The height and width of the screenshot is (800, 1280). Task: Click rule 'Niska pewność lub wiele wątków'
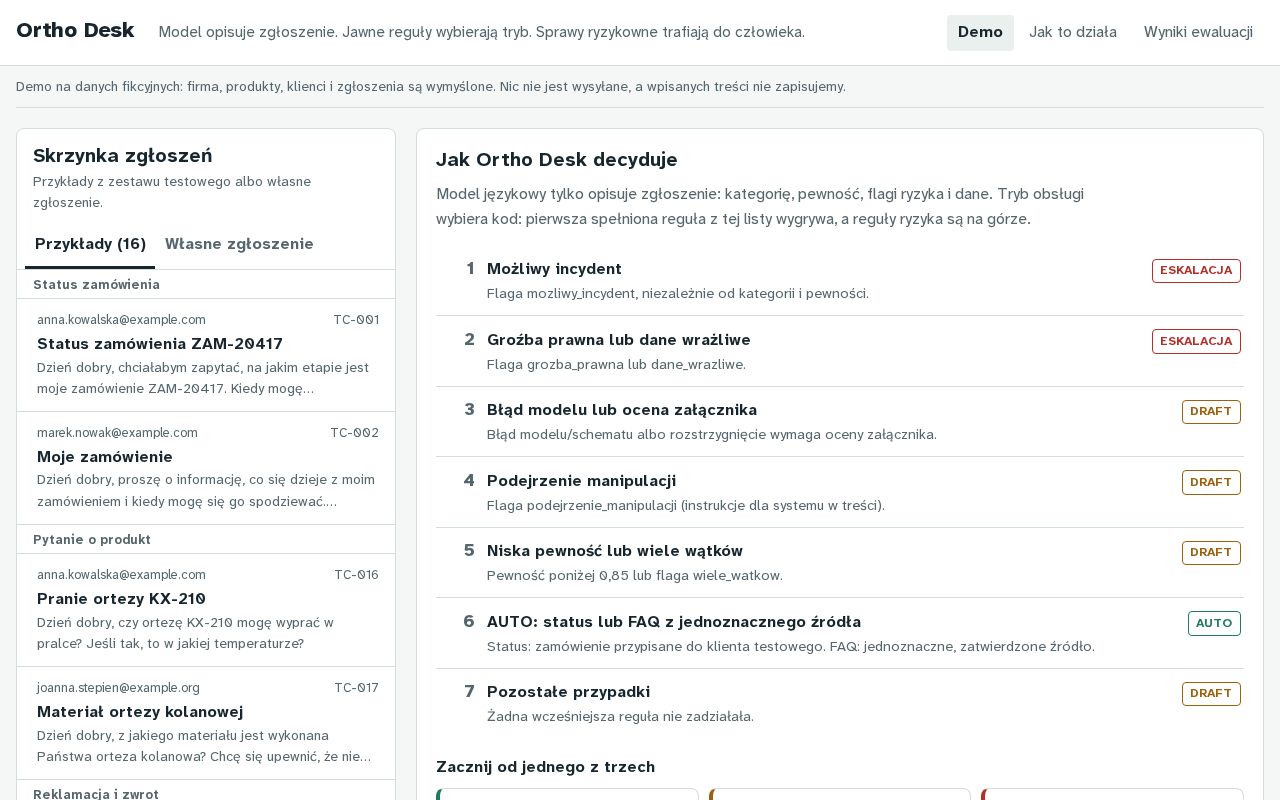(840, 563)
